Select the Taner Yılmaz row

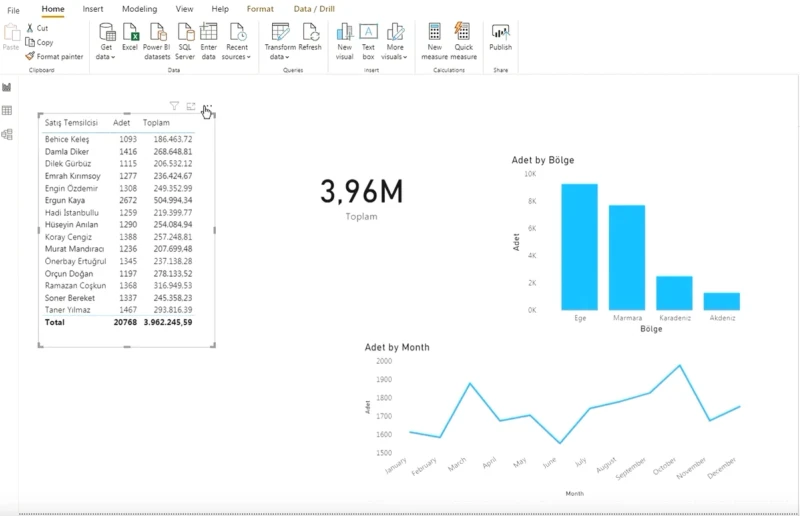coord(118,310)
